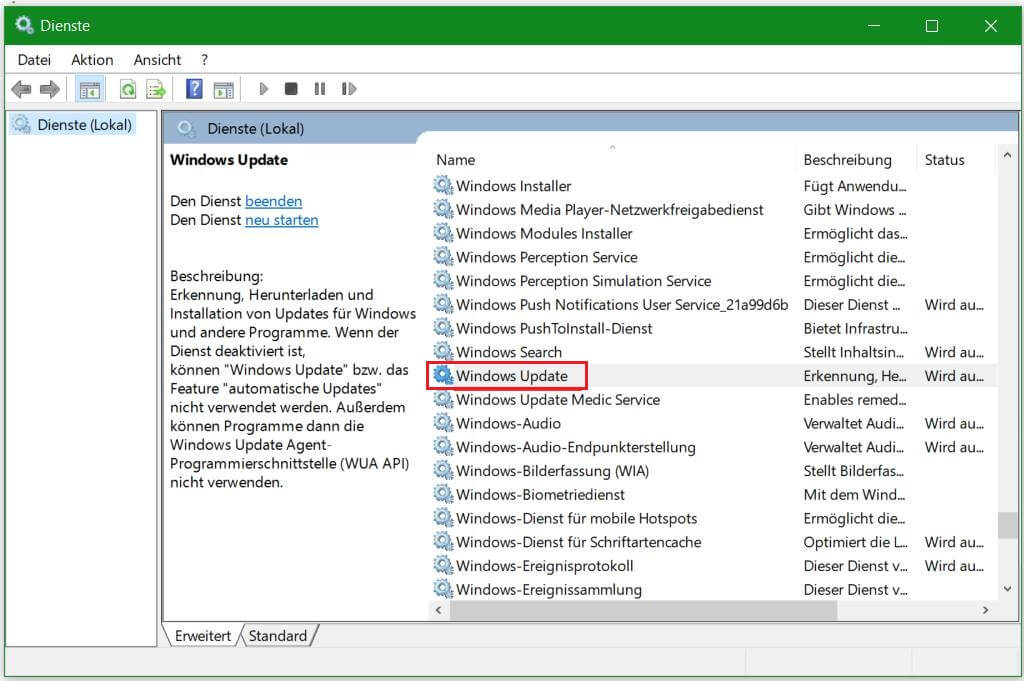The height and width of the screenshot is (681, 1024).
Task: Click the Refresh toolbar icon
Action: click(128, 89)
